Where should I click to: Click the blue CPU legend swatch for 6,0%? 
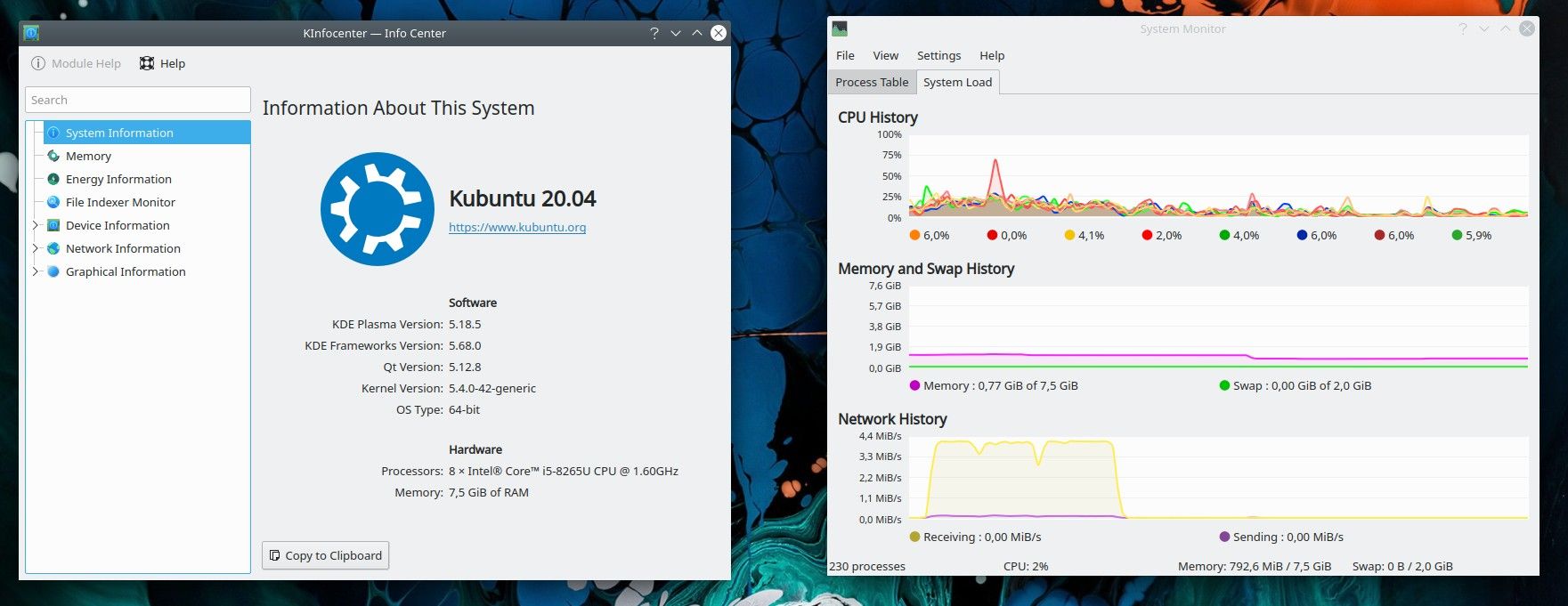[1302, 235]
